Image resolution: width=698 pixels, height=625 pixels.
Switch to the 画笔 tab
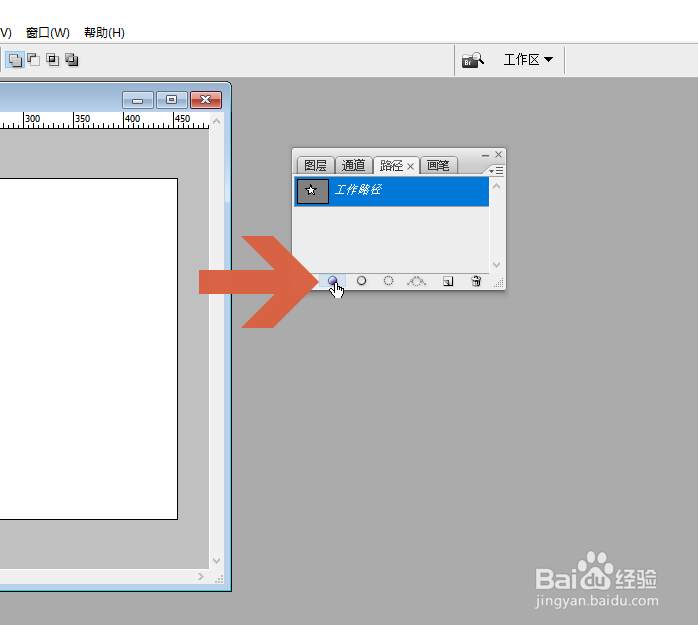click(438, 166)
